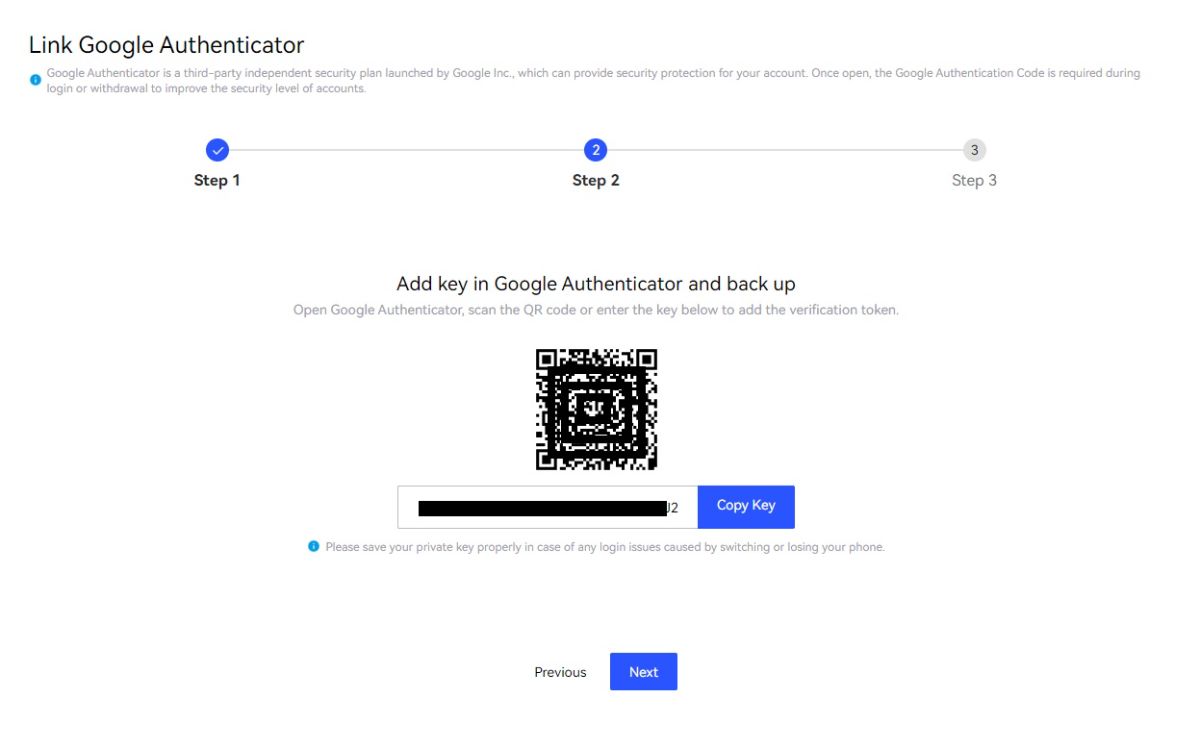Return via the Previous link
This screenshot has height=748, width=1200.
point(560,672)
